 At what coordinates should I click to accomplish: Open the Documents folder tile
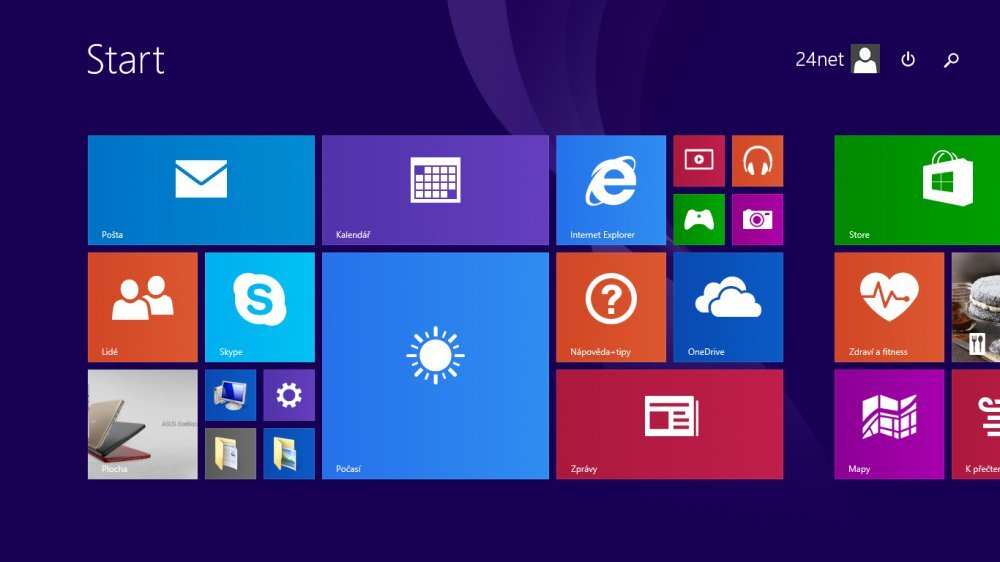(x=230, y=454)
